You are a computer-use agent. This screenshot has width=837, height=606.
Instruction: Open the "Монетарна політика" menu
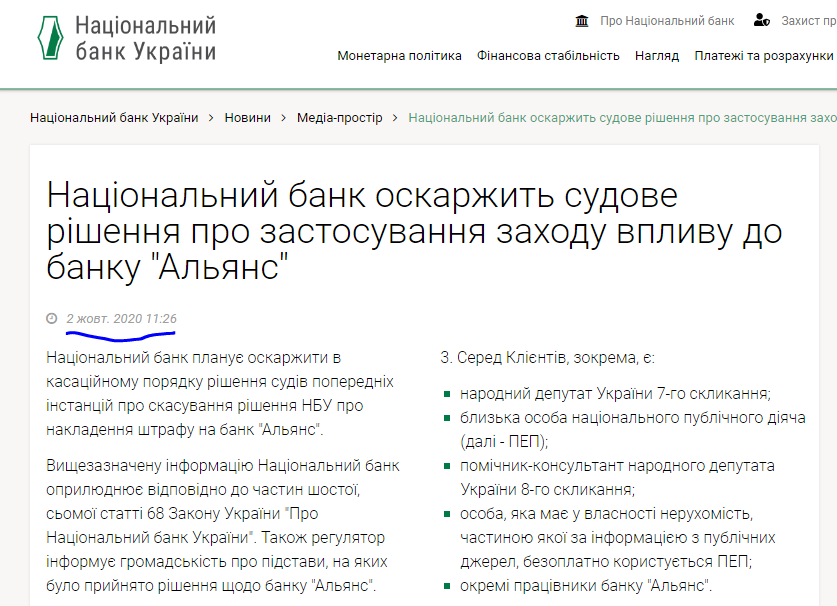click(x=399, y=56)
